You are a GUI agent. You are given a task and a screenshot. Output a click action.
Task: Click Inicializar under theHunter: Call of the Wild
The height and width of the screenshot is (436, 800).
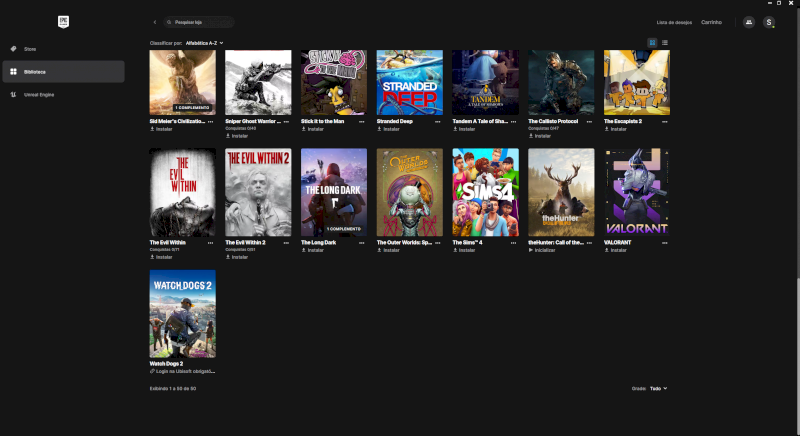[545, 250]
